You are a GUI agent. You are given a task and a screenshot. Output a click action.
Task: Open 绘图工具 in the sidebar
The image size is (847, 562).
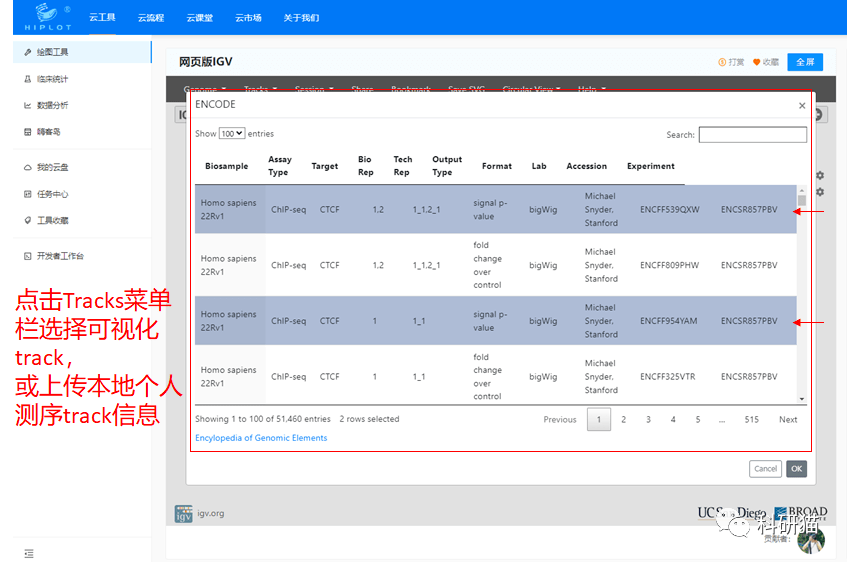click(x=52, y=52)
